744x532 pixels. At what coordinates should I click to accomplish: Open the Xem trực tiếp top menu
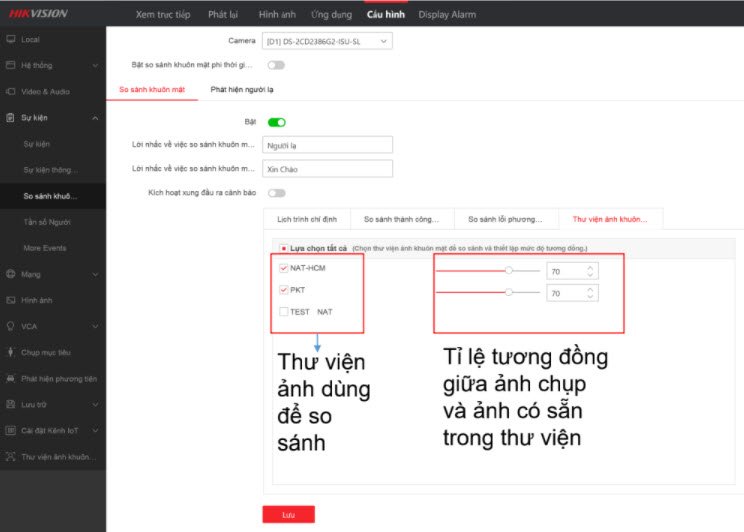click(x=162, y=15)
